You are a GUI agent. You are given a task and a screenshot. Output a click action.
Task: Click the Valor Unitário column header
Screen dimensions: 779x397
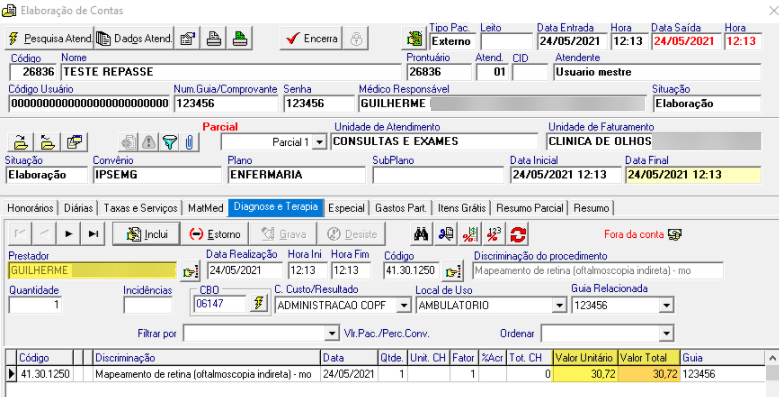point(585,358)
